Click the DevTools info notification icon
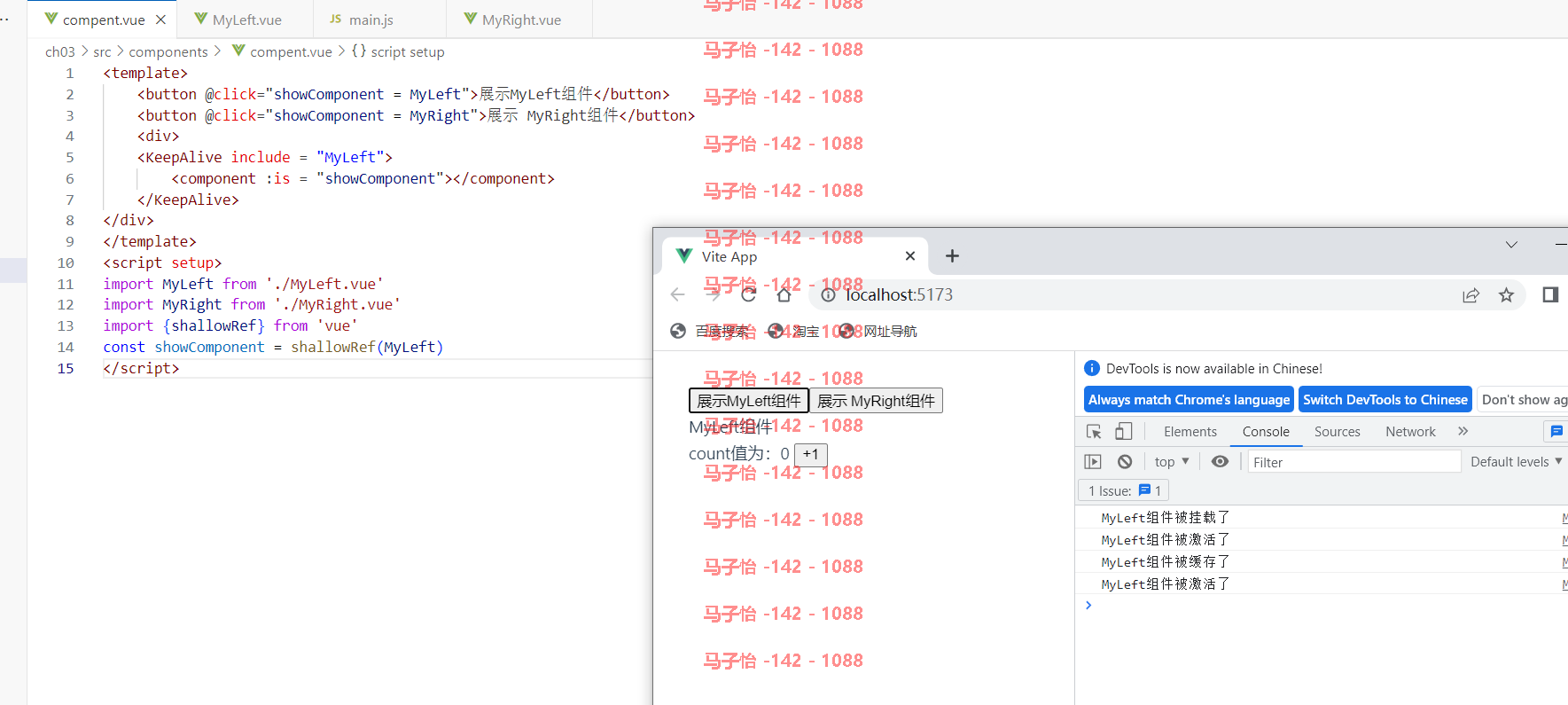1568x705 pixels. [x=1092, y=369]
